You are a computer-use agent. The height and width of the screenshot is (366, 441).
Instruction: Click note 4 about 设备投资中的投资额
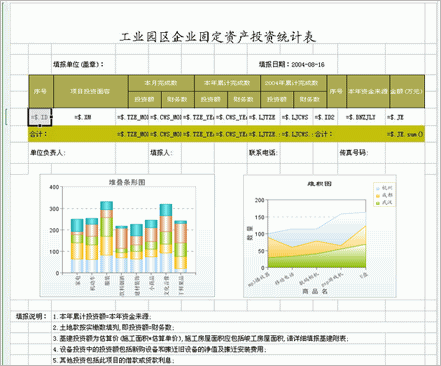coord(159,350)
